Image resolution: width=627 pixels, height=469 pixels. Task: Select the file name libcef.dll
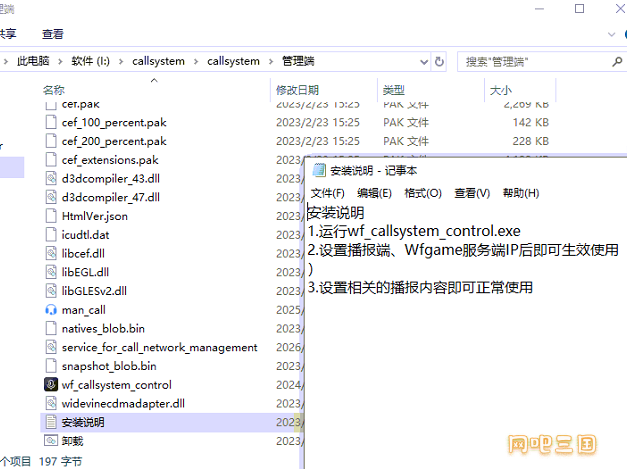pyautogui.click(x=83, y=253)
